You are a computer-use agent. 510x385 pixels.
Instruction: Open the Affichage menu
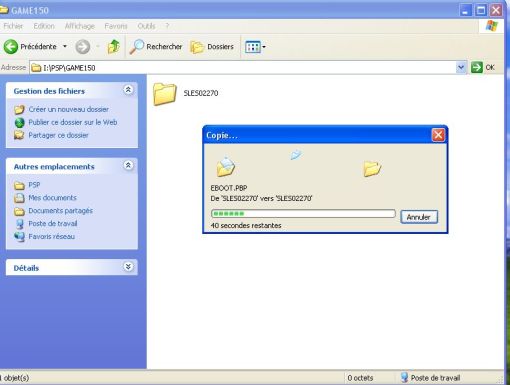(80, 26)
